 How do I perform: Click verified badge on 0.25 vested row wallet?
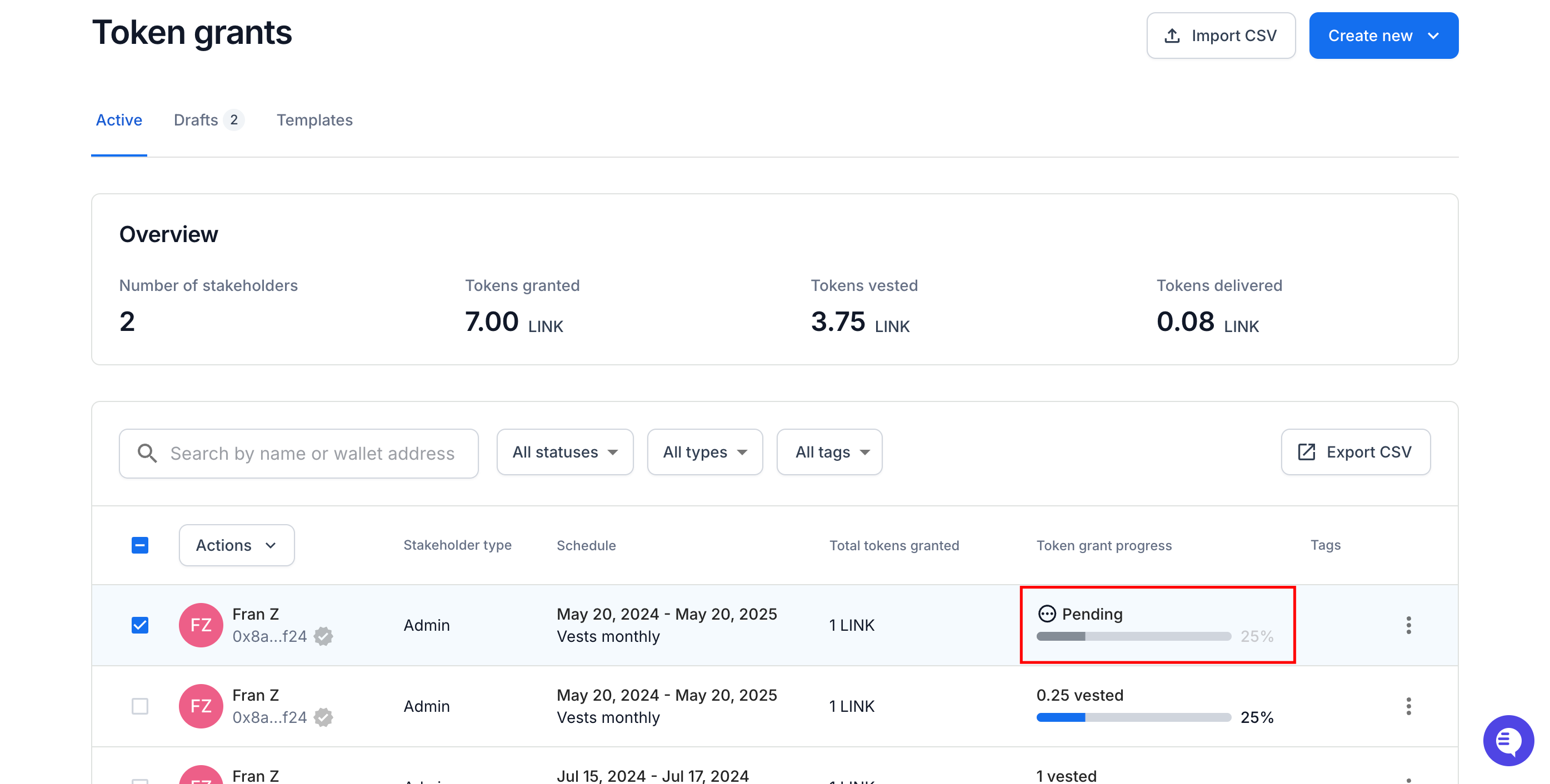click(x=324, y=717)
